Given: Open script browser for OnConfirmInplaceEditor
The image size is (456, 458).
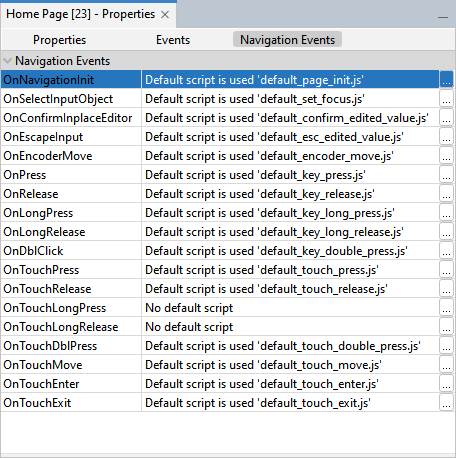Looking at the screenshot, I should pyautogui.click(x=446, y=118).
